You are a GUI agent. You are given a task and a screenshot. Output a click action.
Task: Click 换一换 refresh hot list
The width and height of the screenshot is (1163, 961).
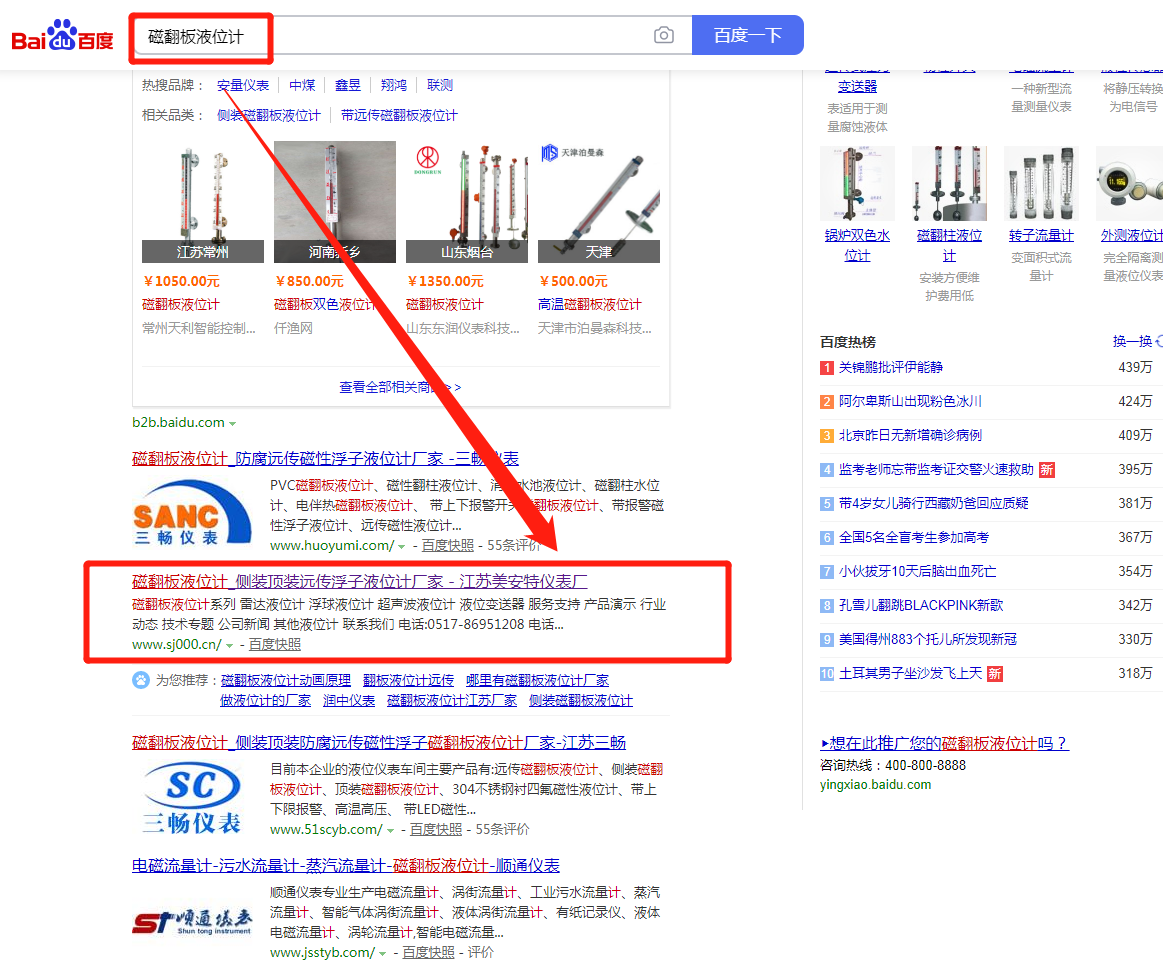click(x=1137, y=341)
